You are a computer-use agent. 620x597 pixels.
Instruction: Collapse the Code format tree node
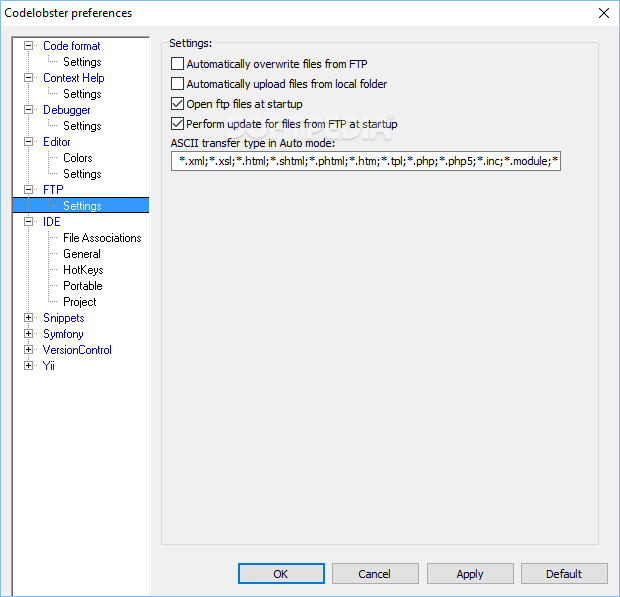click(28, 46)
